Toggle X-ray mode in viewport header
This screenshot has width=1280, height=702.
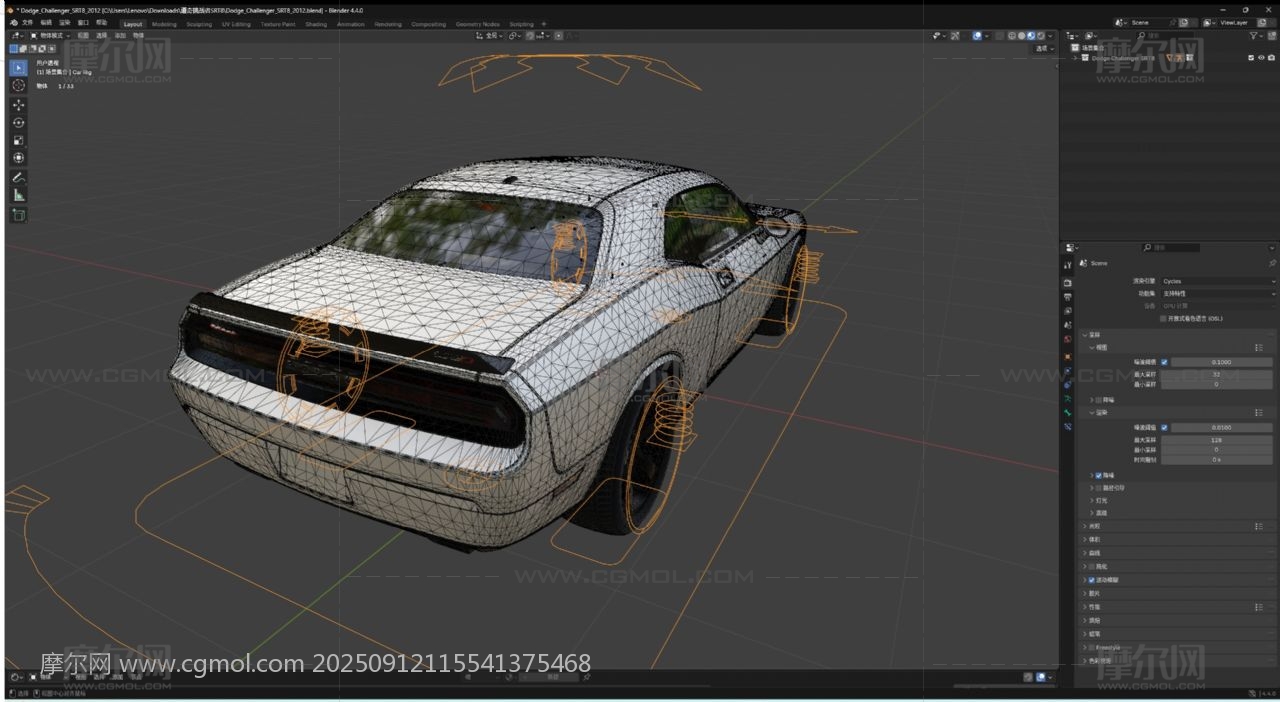999,36
